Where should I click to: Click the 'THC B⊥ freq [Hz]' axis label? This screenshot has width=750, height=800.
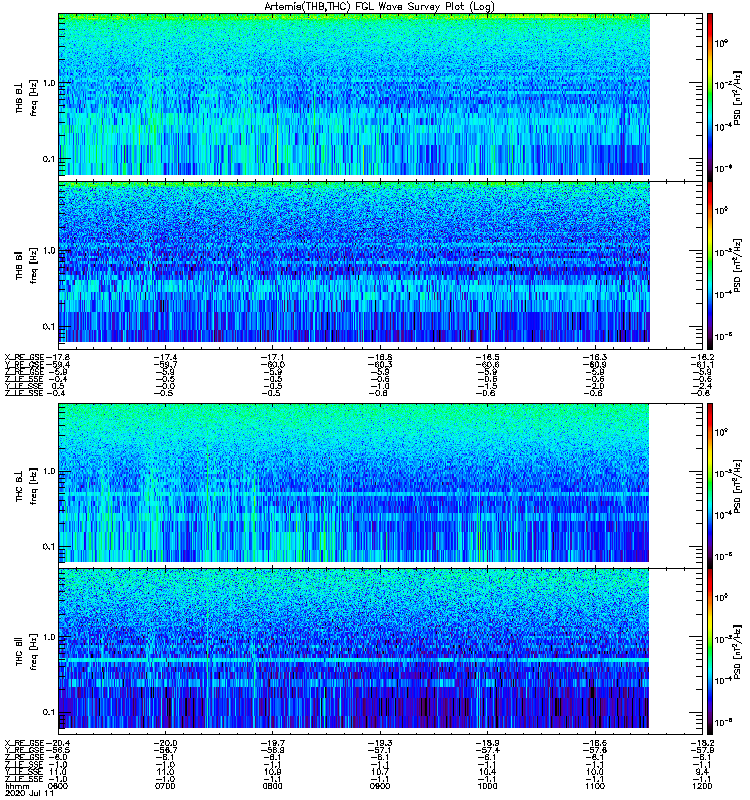click(x=27, y=485)
